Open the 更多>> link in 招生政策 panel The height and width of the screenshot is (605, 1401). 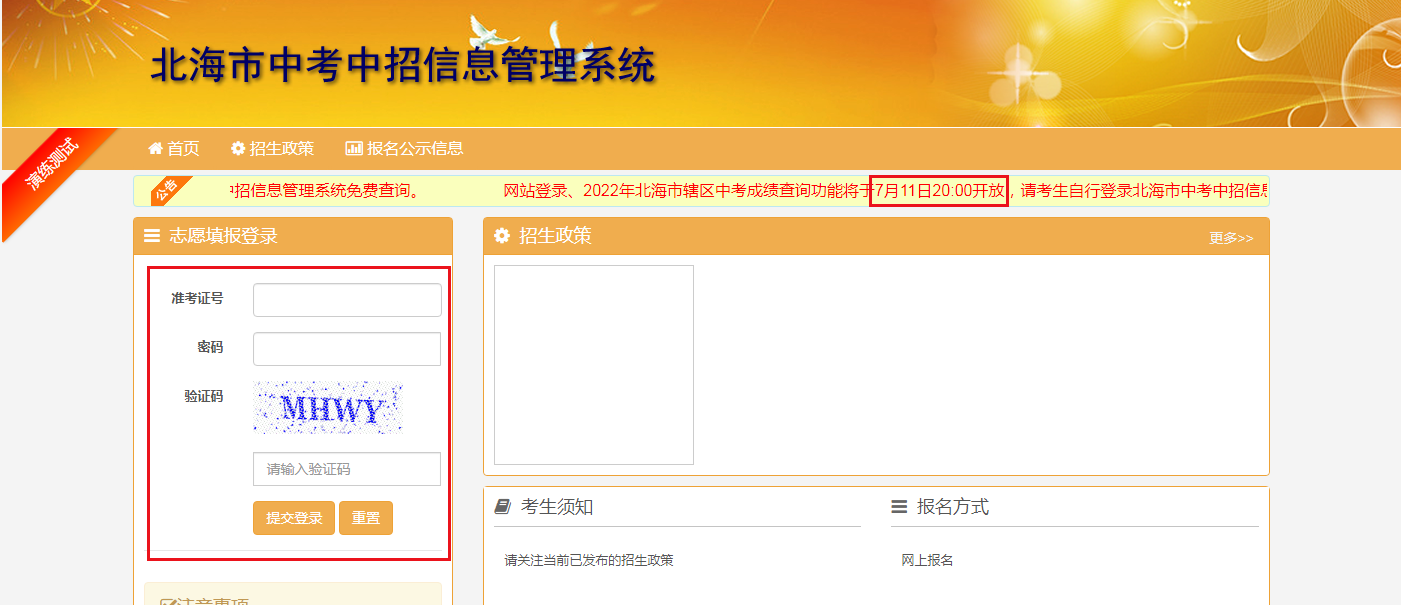pyautogui.click(x=1231, y=238)
